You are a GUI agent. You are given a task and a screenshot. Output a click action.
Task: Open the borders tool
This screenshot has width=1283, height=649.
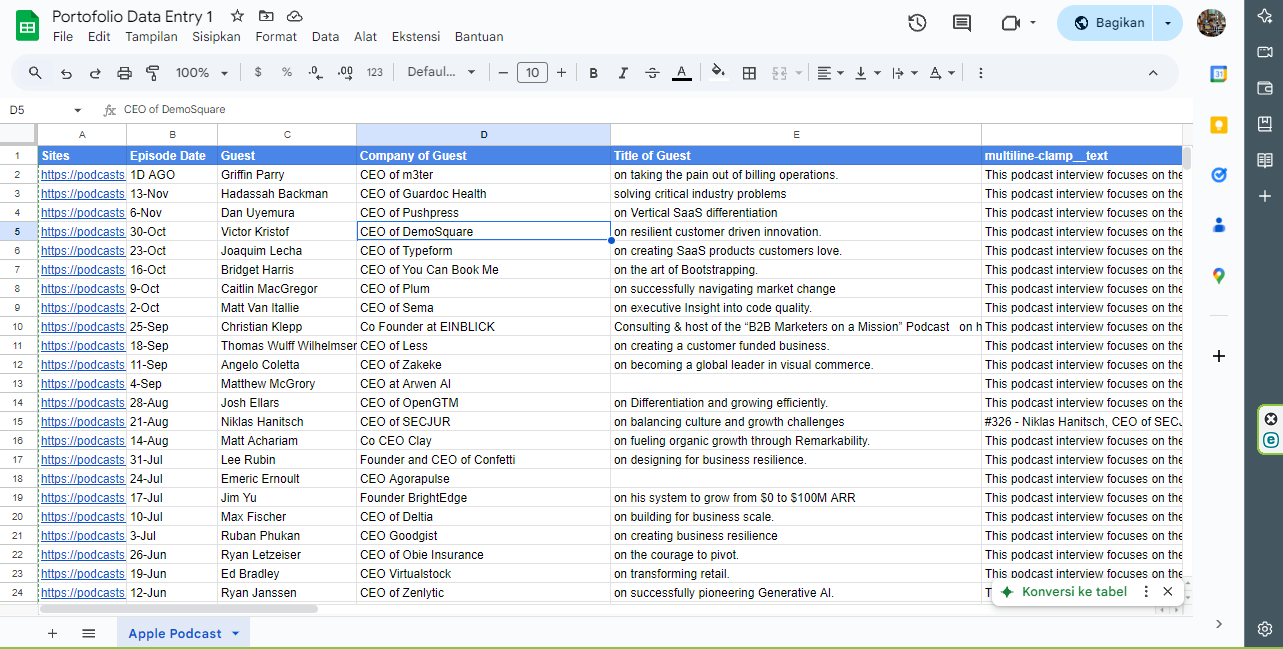click(x=749, y=73)
